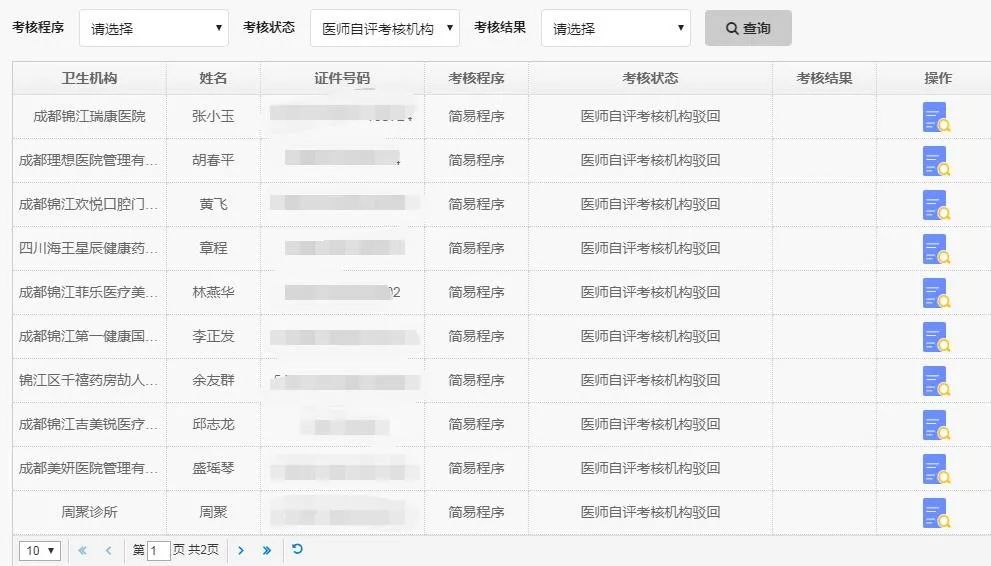Open detail view icon for 章程

937,249
